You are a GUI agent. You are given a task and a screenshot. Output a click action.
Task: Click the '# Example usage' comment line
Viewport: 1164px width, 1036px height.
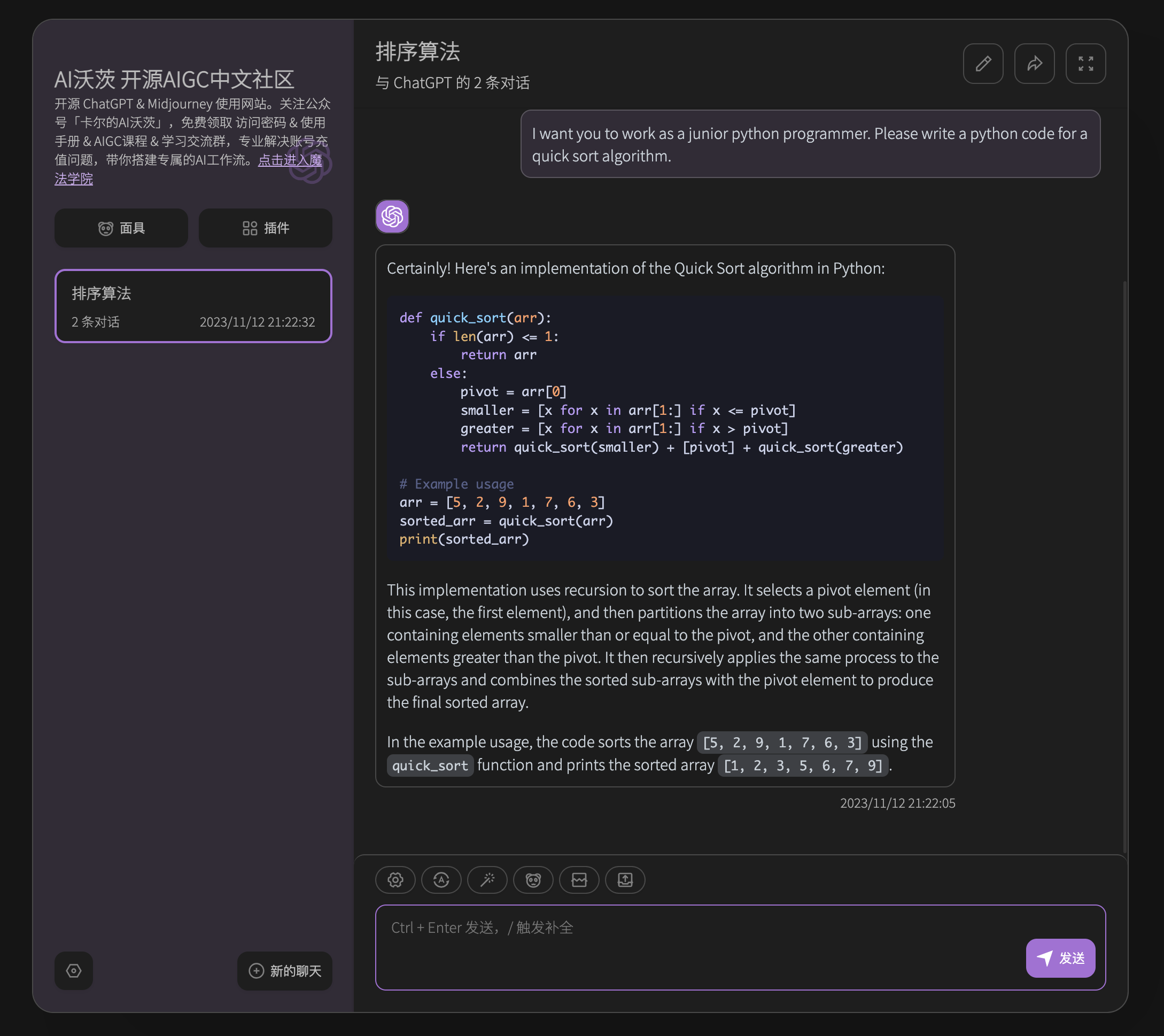click(x=457, y=484)
